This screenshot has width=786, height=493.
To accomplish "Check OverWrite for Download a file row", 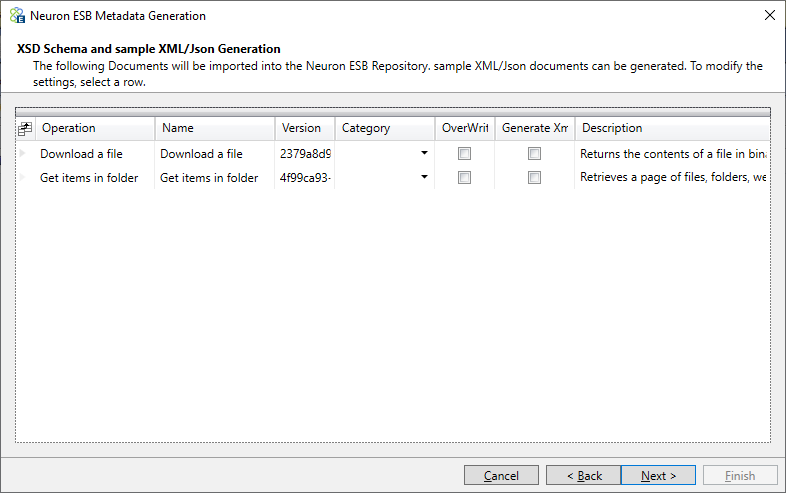I will [x=464, y=153].
